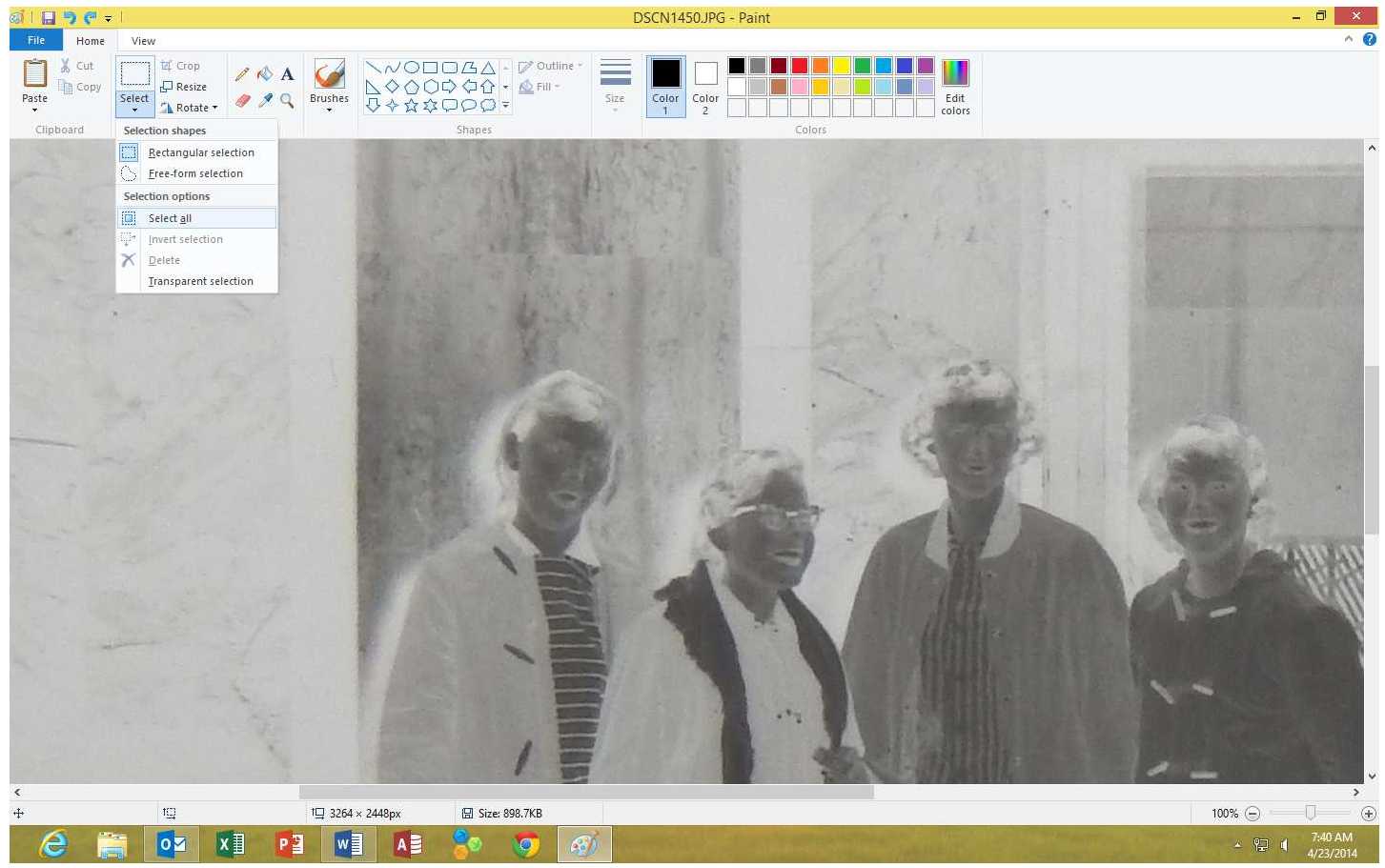
Task: Switch to the Home tab
Action: coord(91,41)
